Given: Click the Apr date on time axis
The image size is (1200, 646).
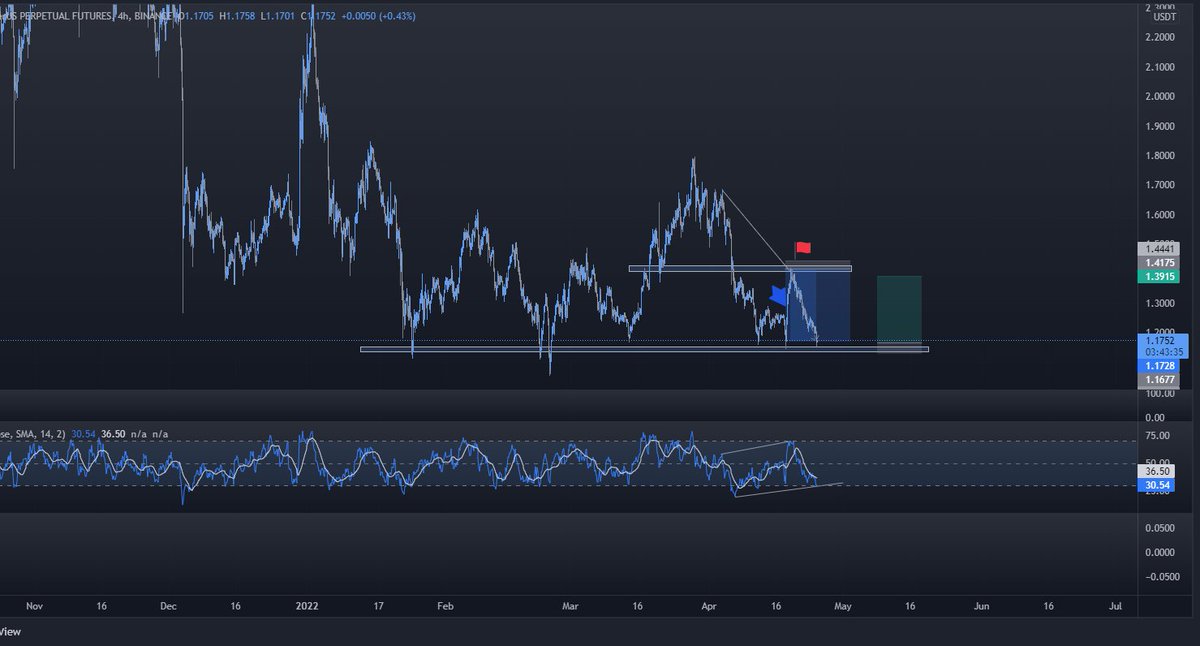Looking at the screenshot, I should coord(709,606).
